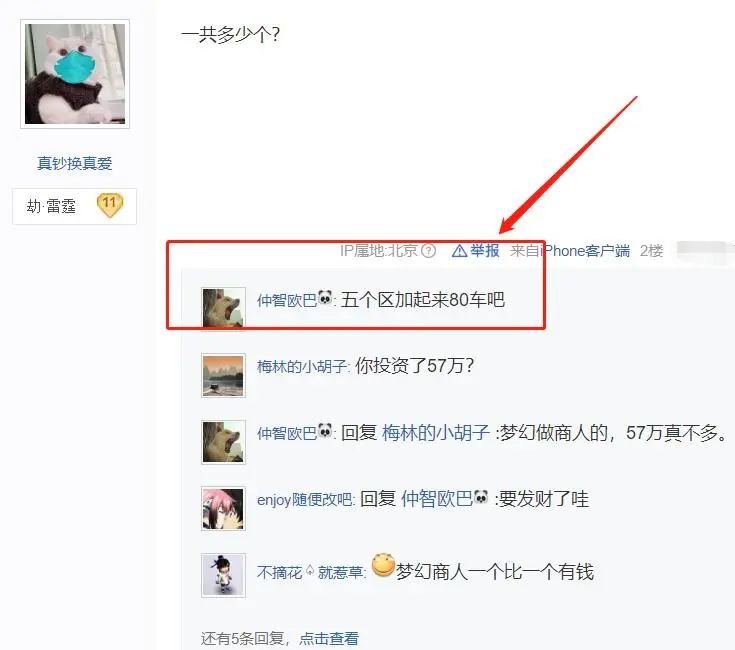Open username 梅林的小胡子 commenter link
The width and height of the screenshot is (735, 650).
coord(302,366)
